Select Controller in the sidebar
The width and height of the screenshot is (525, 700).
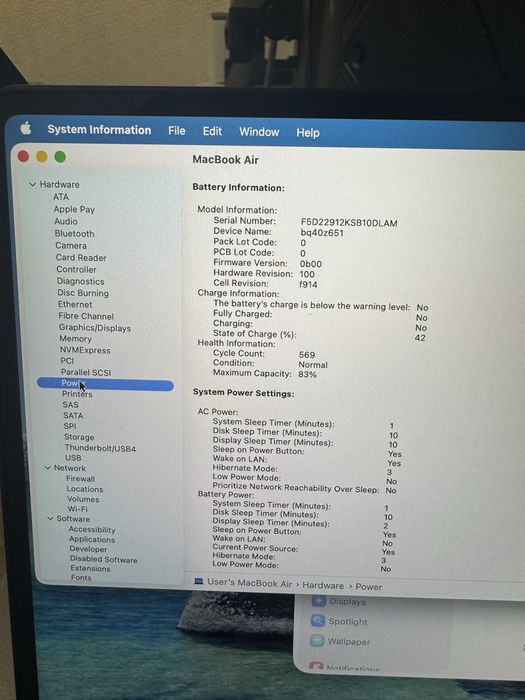[x=76, y=269]
